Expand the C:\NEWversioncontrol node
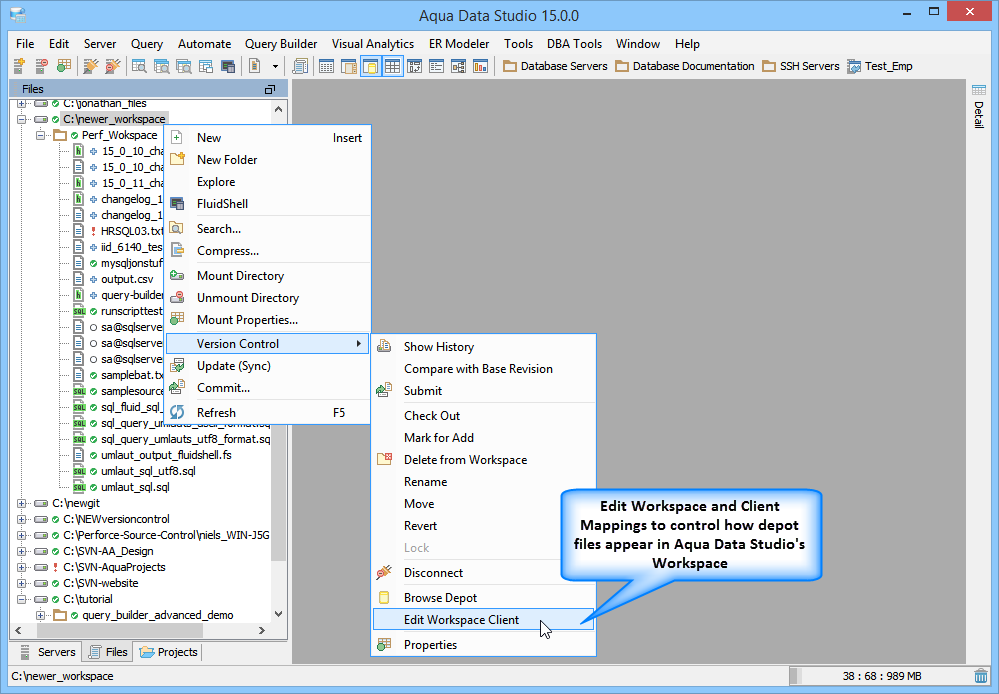The height and width of the screenshot is (694, 999). click(22, 519)
